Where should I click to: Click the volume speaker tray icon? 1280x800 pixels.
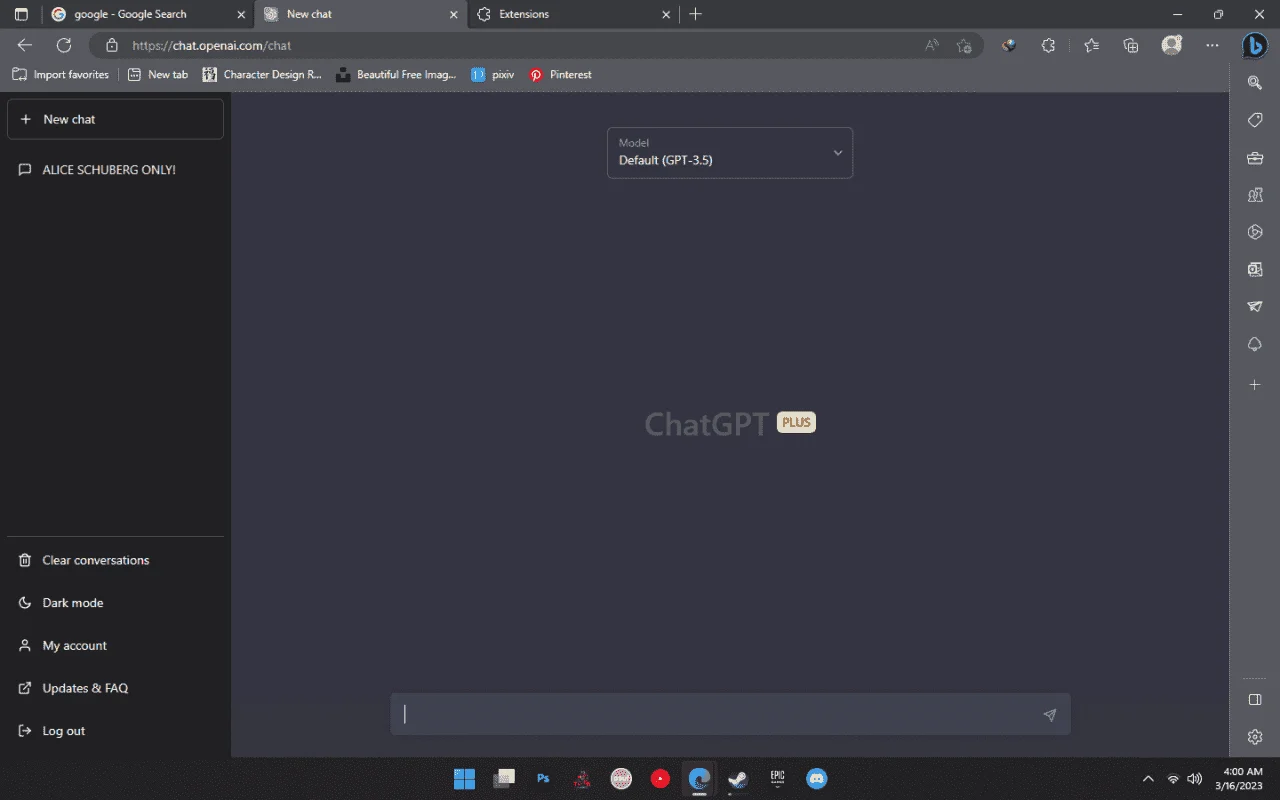[x=1194, y=779]
